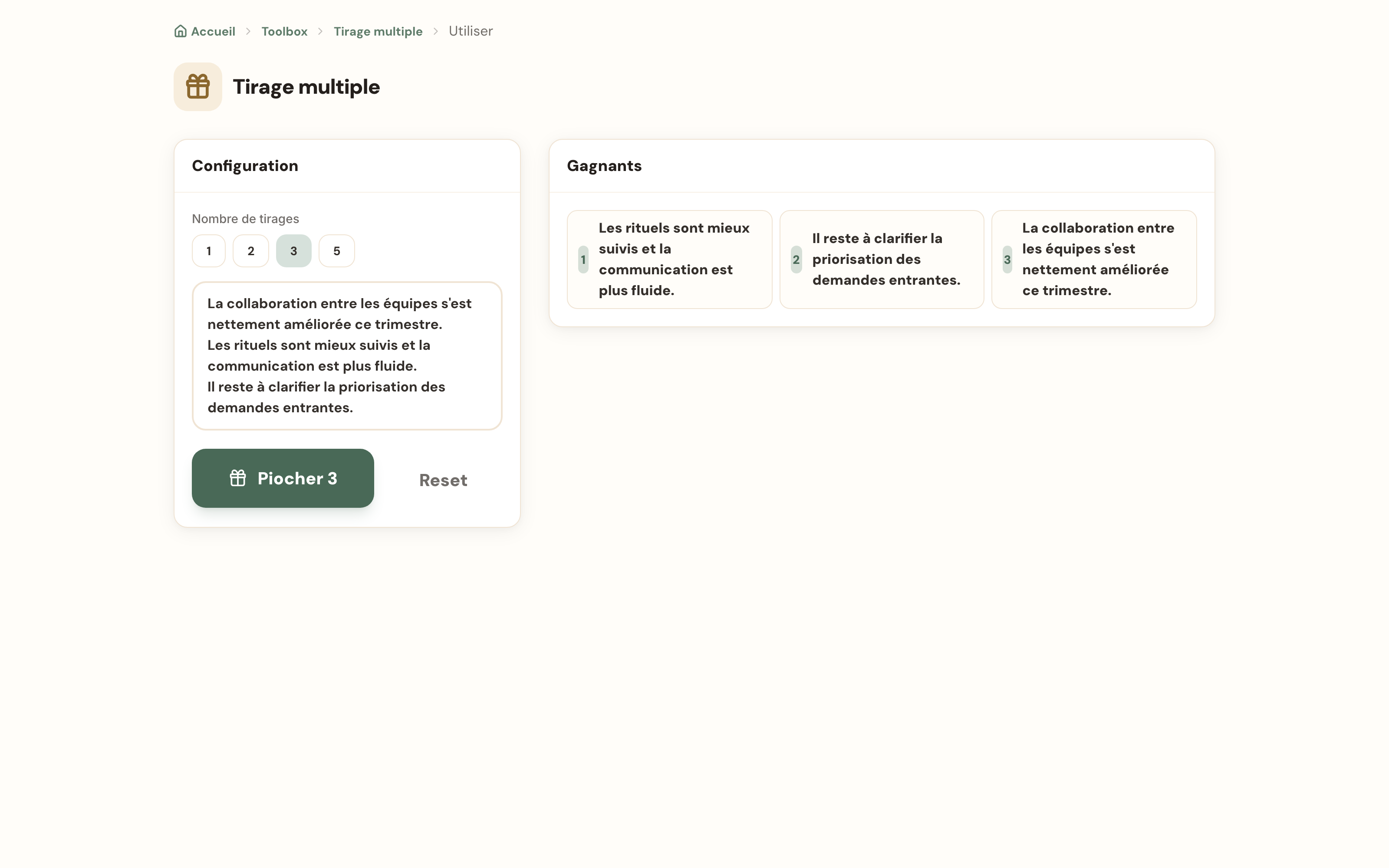The image size is (1389, 868).
Task: Click the home icon in breadcrumb
Action: [180, 31]
